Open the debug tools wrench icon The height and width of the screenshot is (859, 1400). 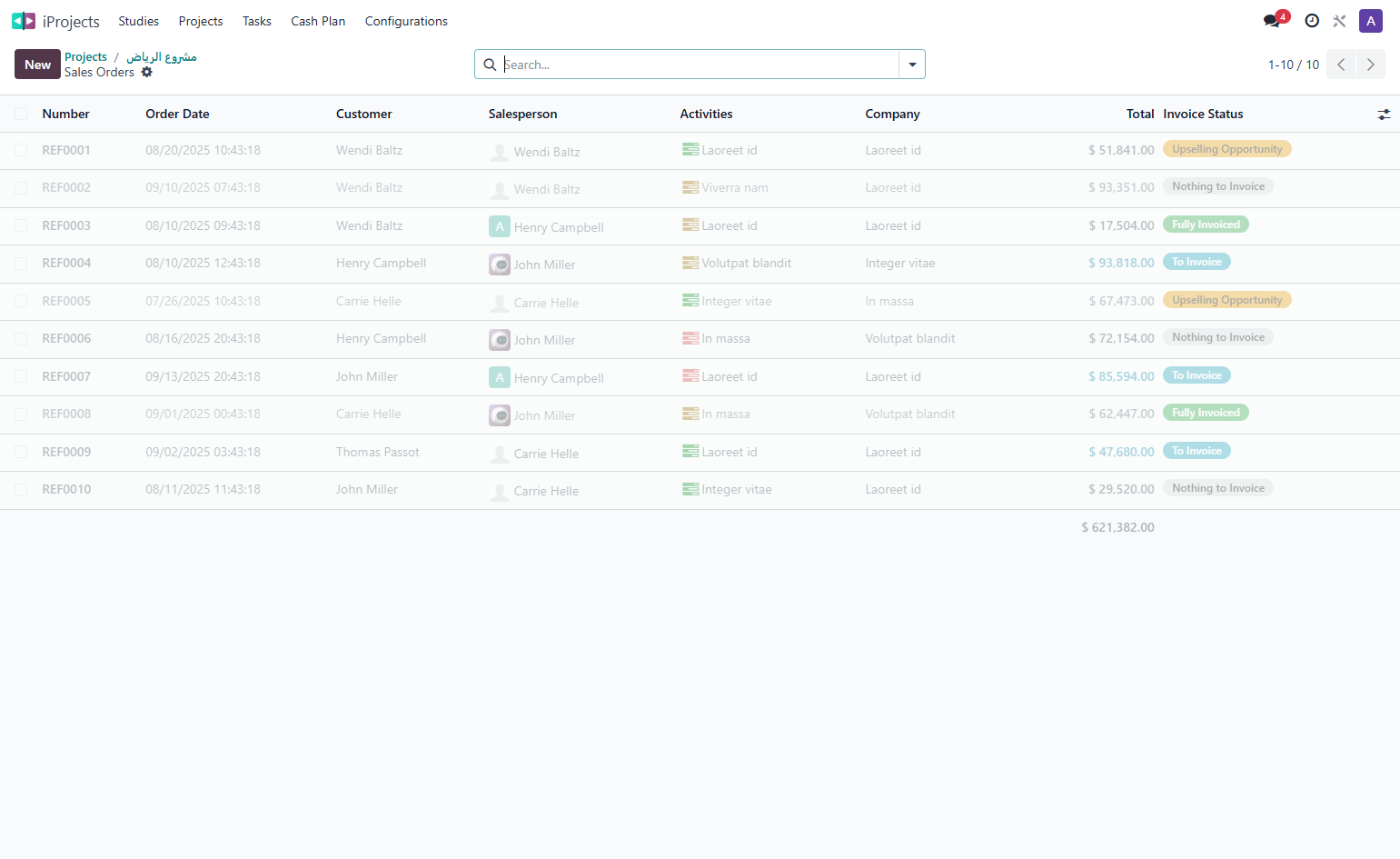point(1339,21)
